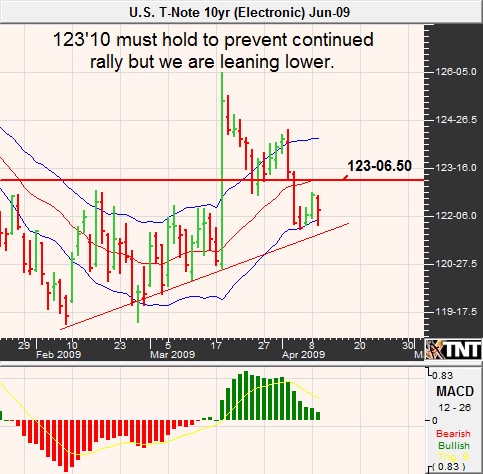Click the MACD indicator title
The height and width of the screenshot is (474, 483).
point(455,391)
